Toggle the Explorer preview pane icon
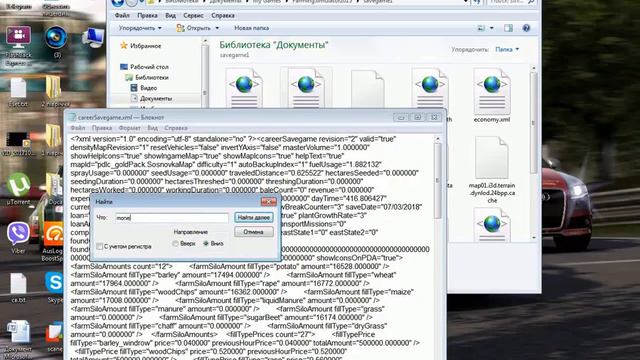This screenshot has height=360, width=640. 508,28
